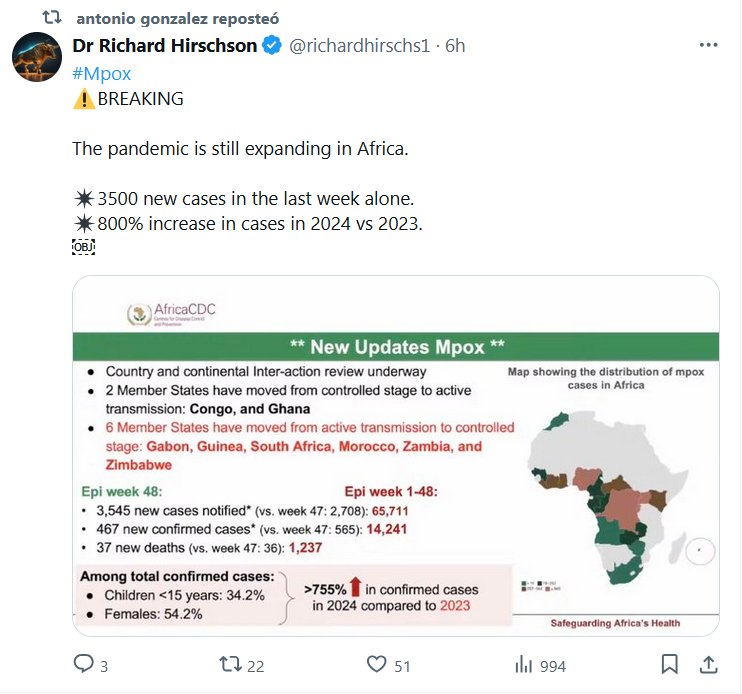Bookmark this post
This screenshot has height=694, width=742.
click(x=669, y=665)
